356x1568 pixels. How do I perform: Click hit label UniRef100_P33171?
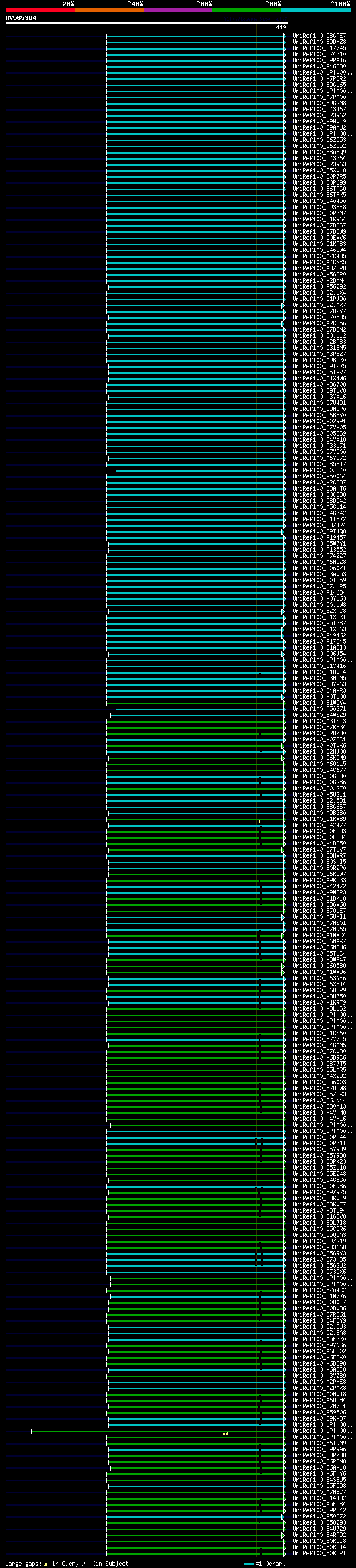coord(319,446)
